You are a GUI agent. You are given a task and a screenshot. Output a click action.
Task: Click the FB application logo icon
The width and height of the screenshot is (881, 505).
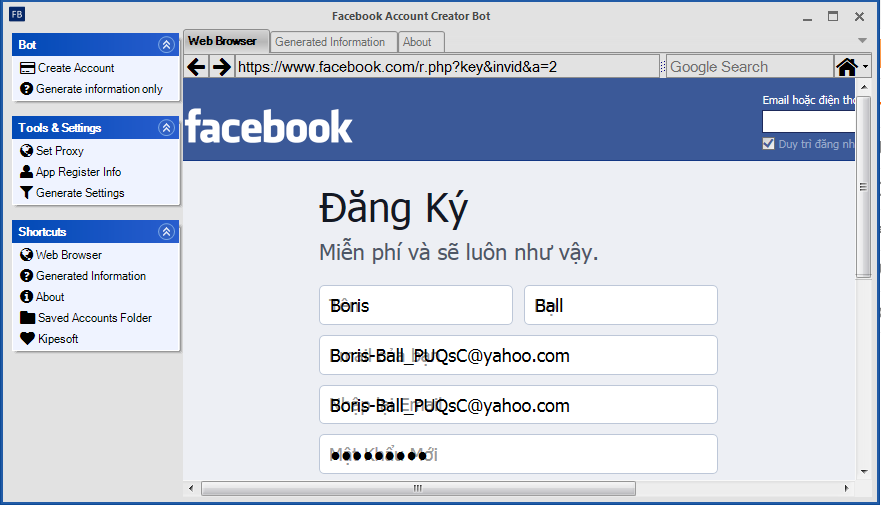(17, 14)
